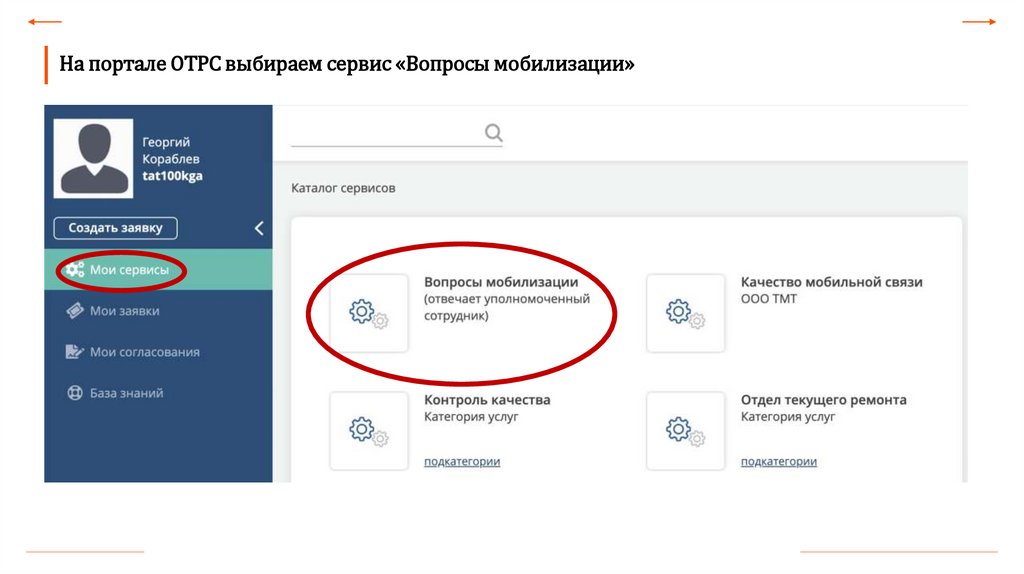Screen dimensions: 1024x574
Task: Open the Вопросы мобилизации service title
Action: tap(501, 282)
